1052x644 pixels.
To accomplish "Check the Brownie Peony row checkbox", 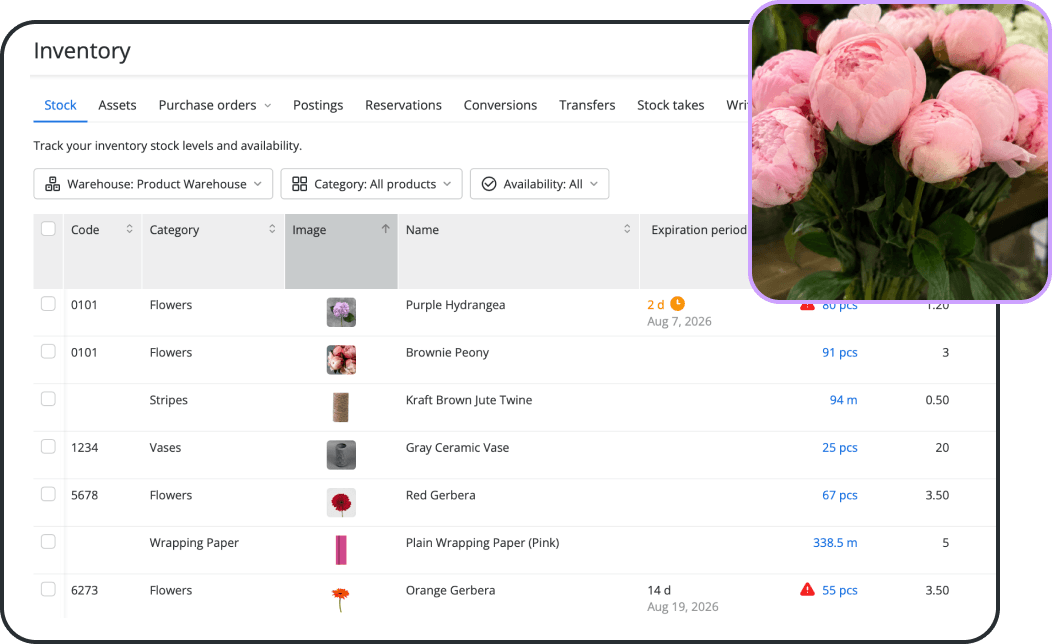I will tap(48, 352).
